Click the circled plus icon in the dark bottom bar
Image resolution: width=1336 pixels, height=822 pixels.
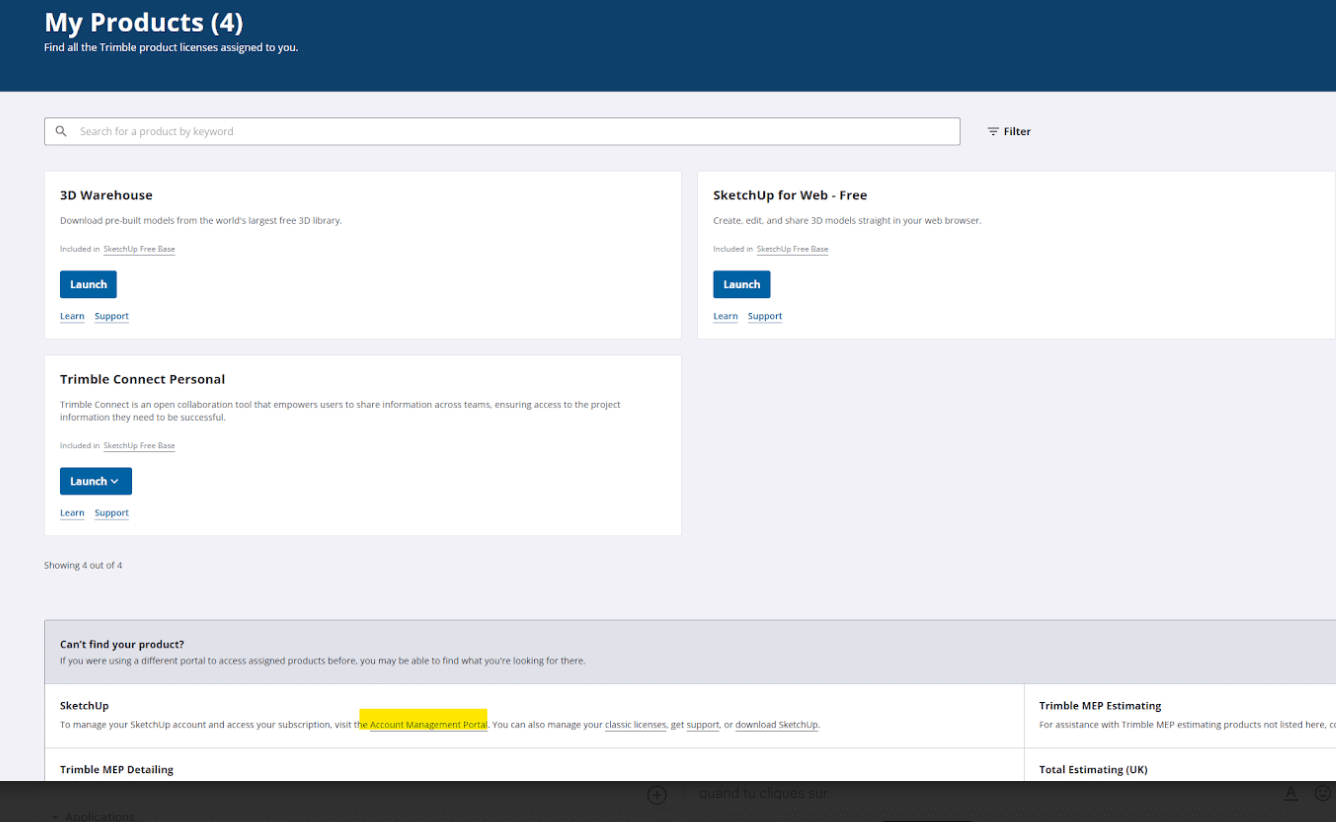(657, 795)
